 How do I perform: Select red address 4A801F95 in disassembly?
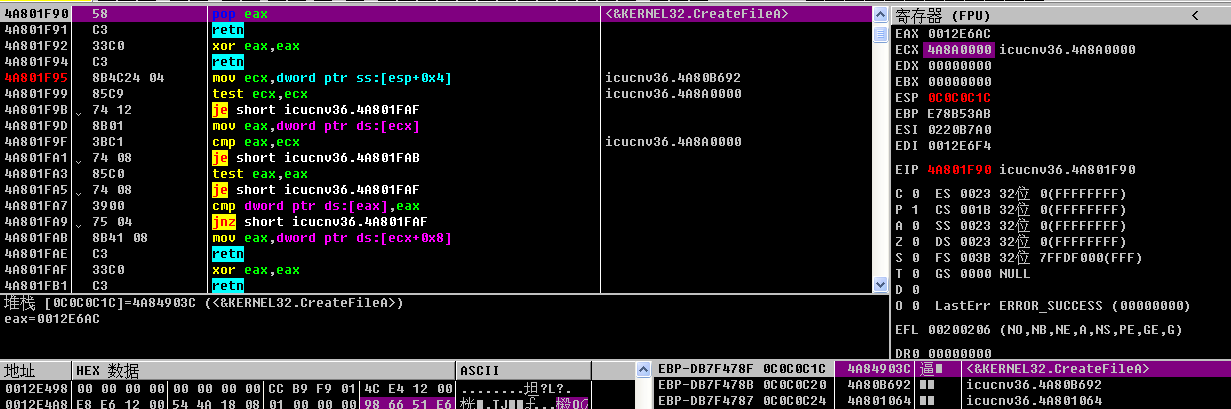pyautogui.click(x=36, y=78)
